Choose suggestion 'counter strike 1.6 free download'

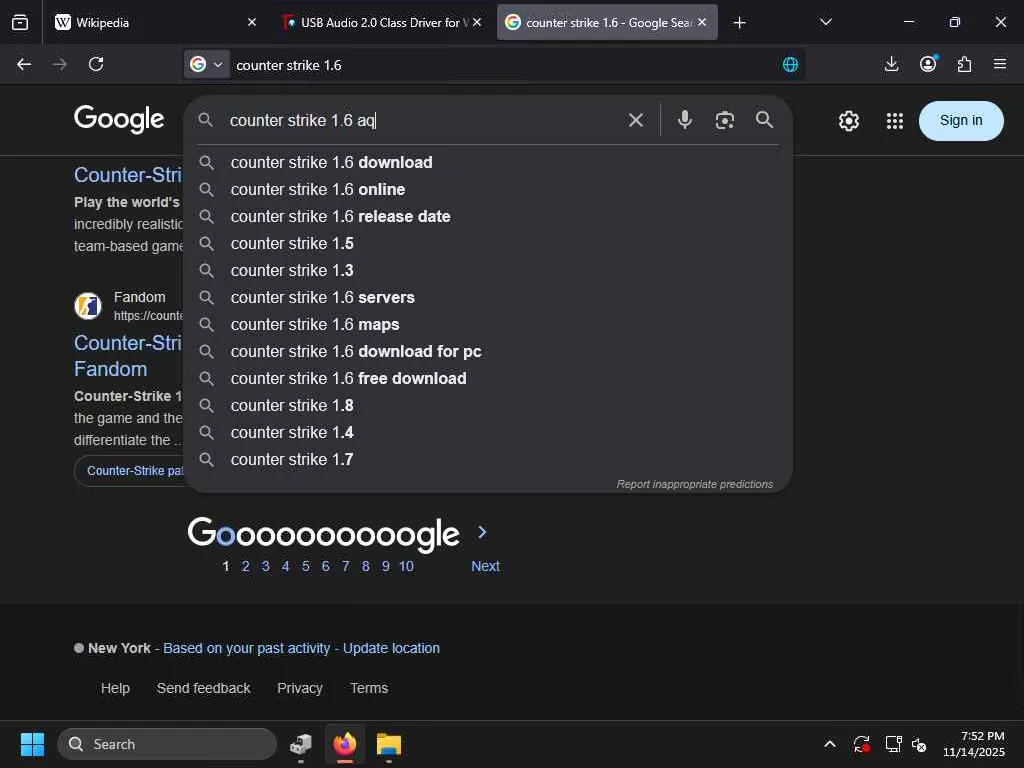click(488, 378)
